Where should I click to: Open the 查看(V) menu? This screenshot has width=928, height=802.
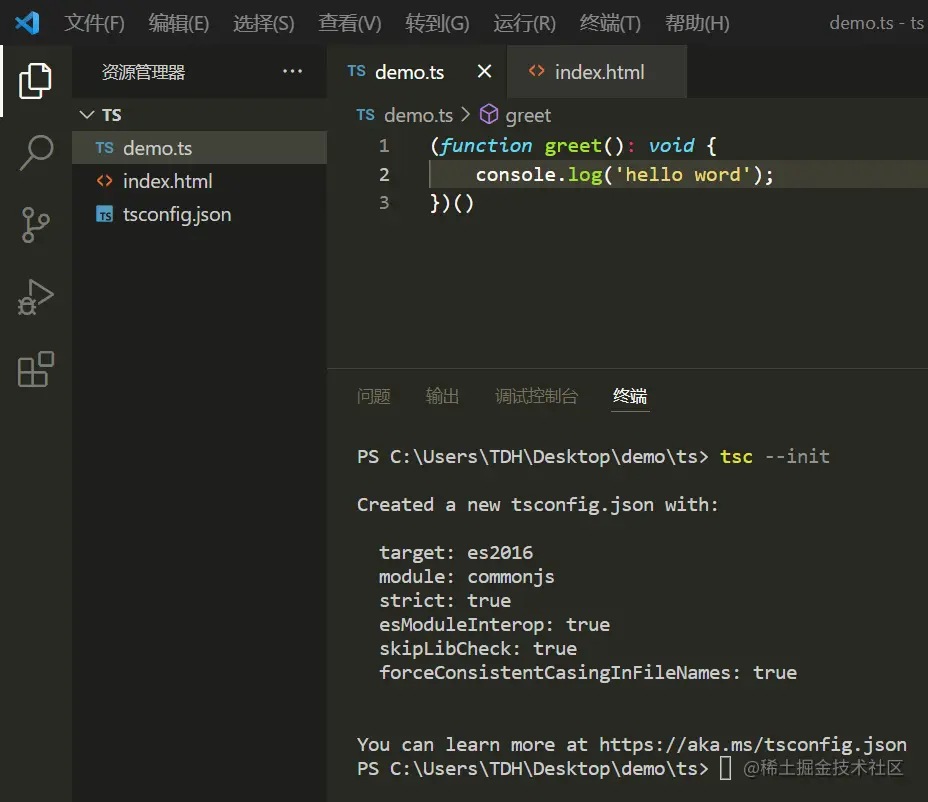click(349, 23)
